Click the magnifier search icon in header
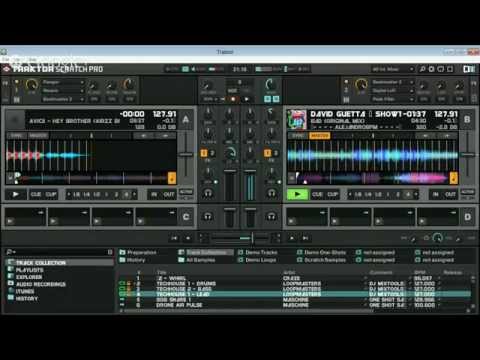The image size is (480, 360). pyautogui.click(x=422, y=69)
